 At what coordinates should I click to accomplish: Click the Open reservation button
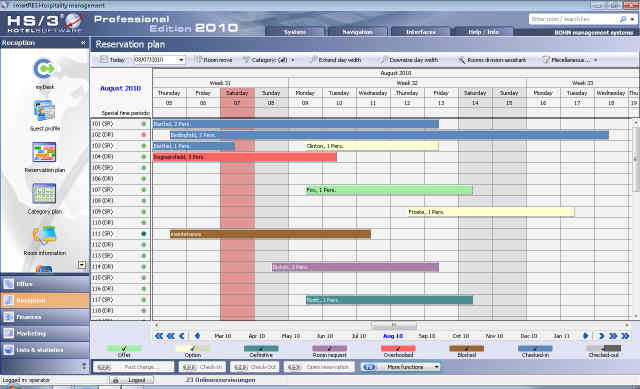click(x=320, y=367)
